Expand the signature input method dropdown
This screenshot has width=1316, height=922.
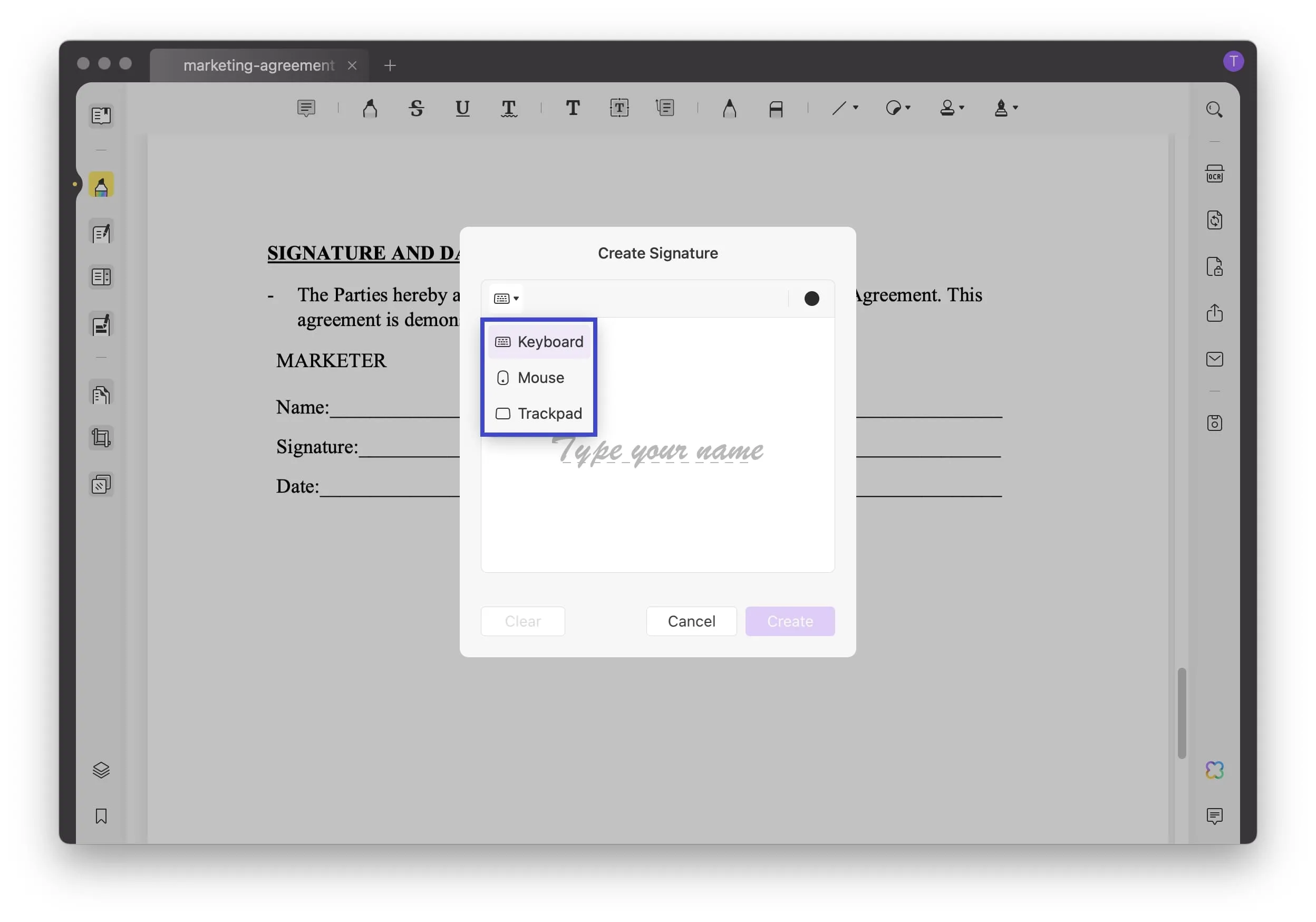point(506,297)
